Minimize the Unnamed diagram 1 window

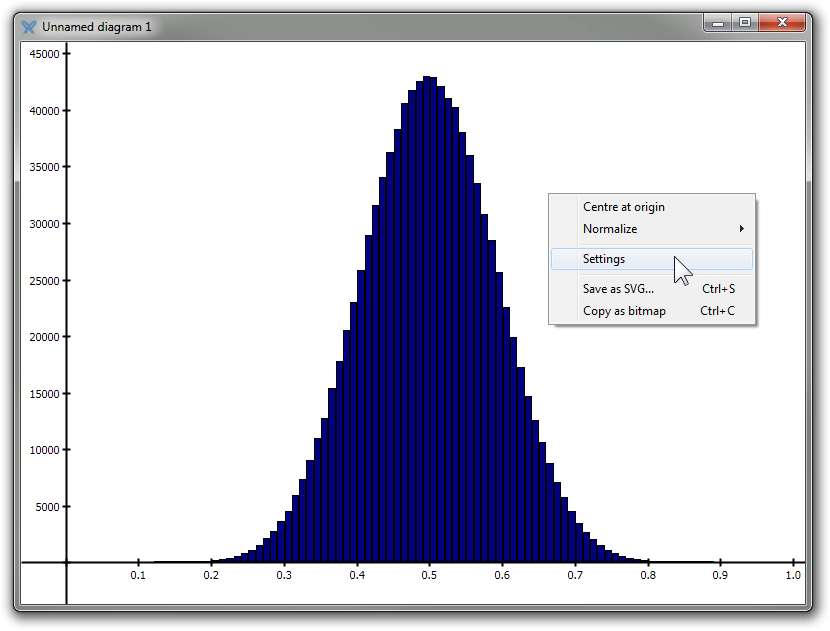coord(718,22)
